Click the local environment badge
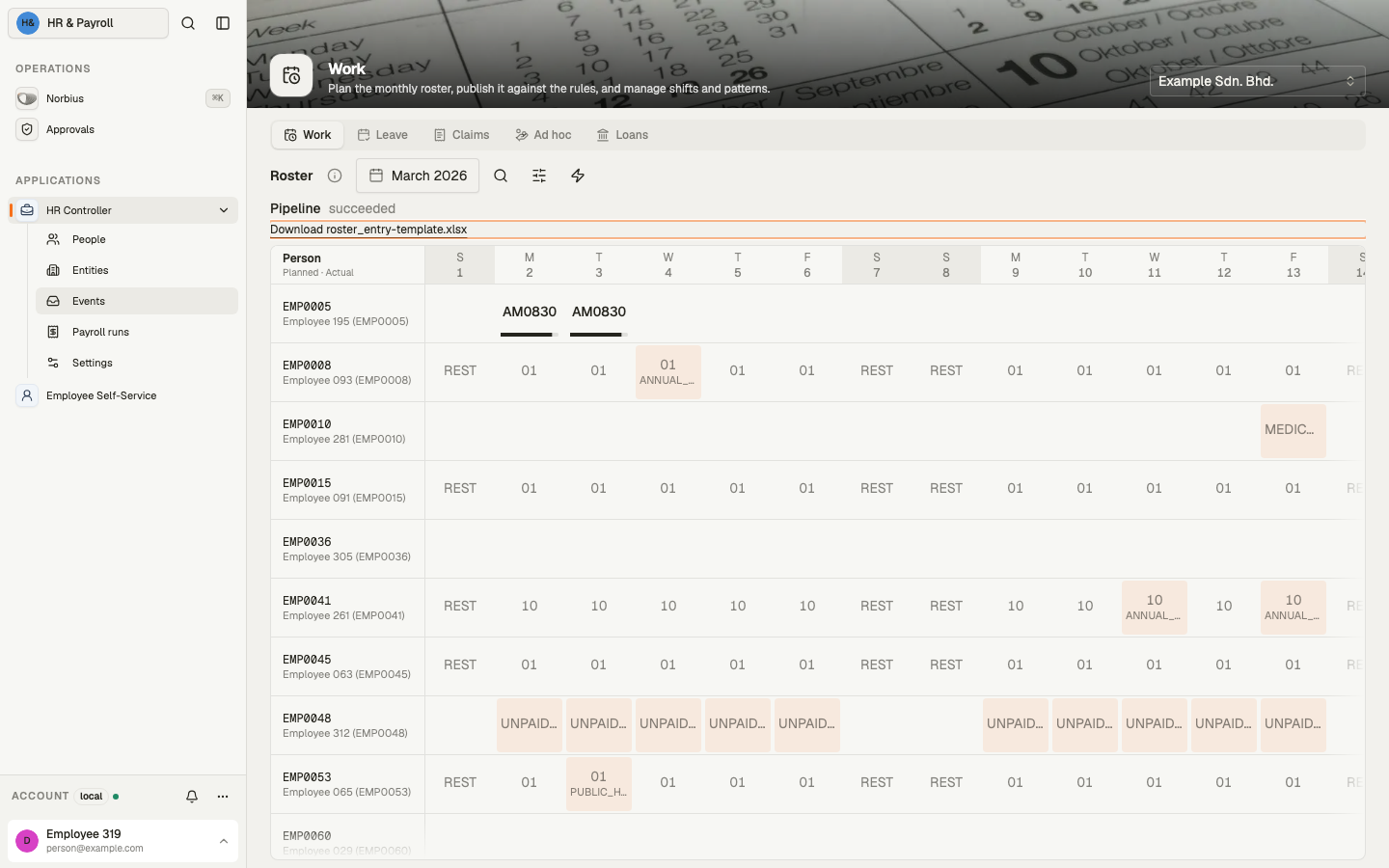 pyautogui.click(x=92, y=797)
